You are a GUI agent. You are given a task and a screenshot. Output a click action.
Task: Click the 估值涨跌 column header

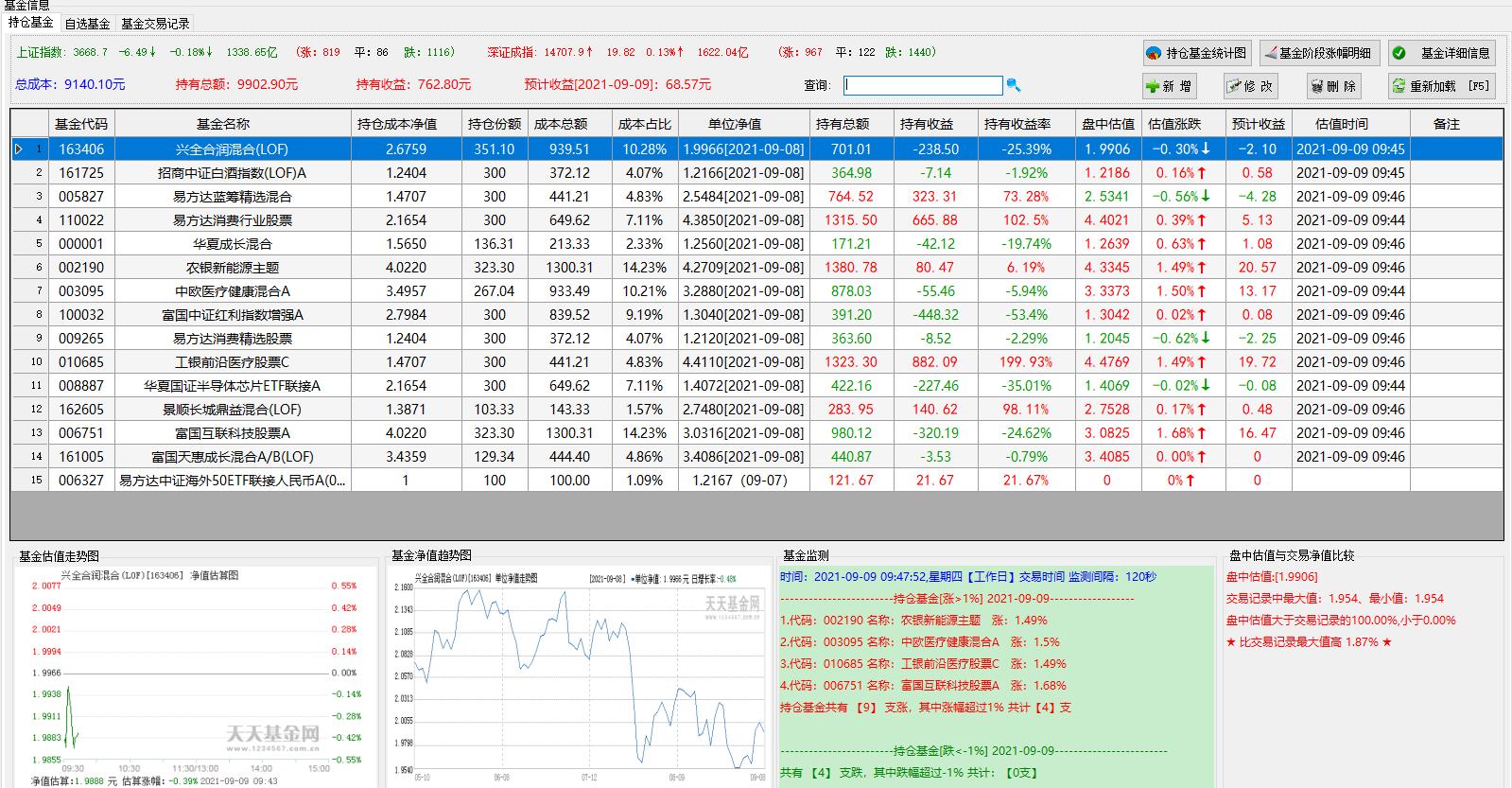(x=1174, y=124)
